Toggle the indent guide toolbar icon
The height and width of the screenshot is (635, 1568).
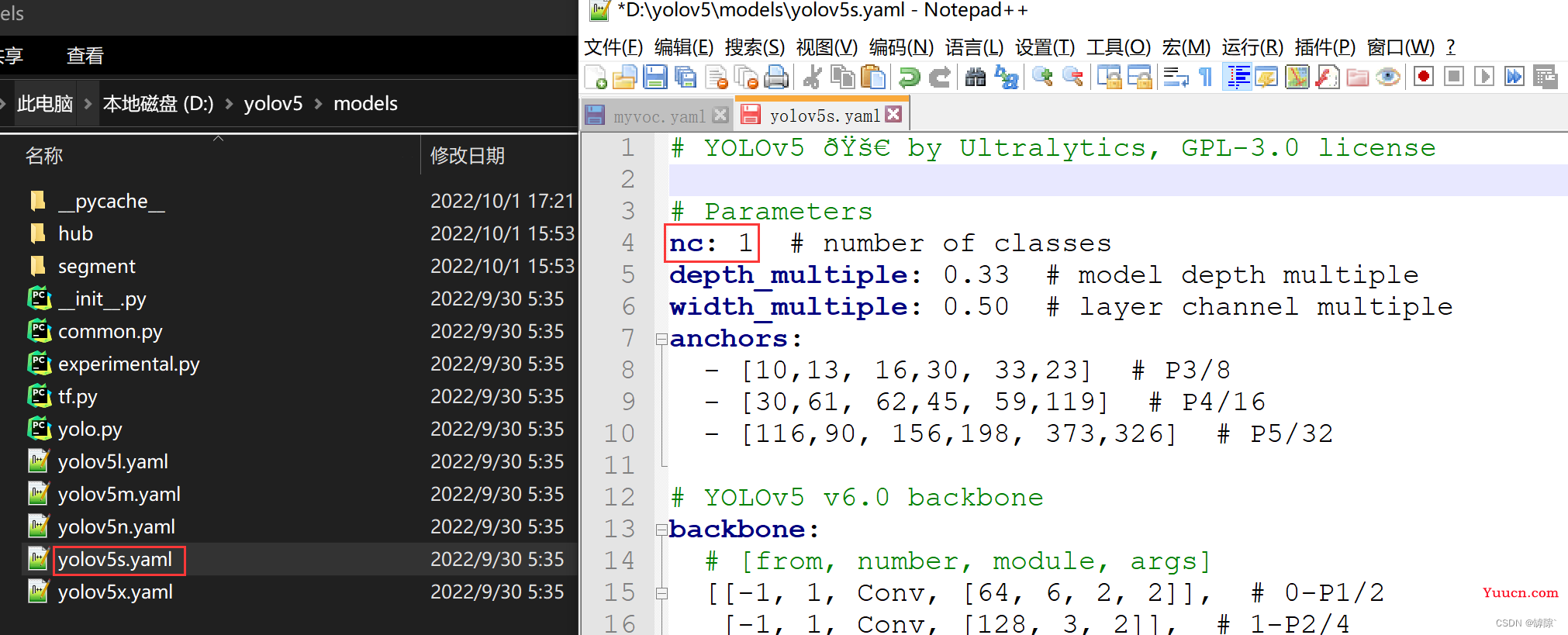[x=1238, y=77]
